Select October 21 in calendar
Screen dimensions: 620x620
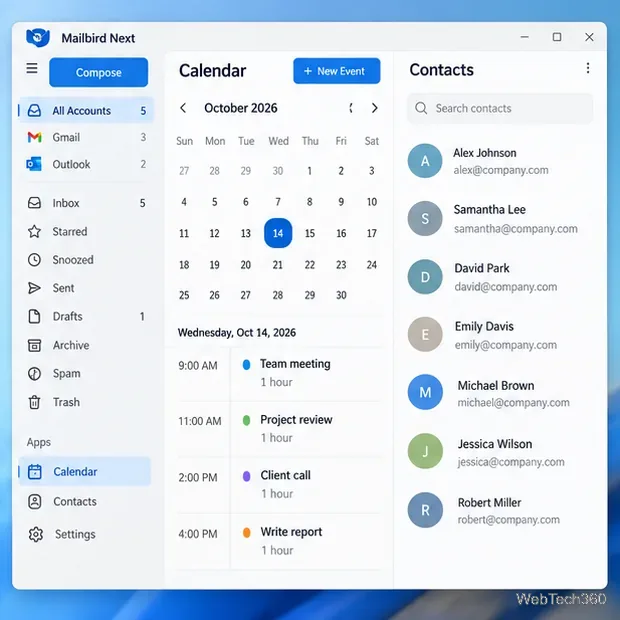coord(278,265)
